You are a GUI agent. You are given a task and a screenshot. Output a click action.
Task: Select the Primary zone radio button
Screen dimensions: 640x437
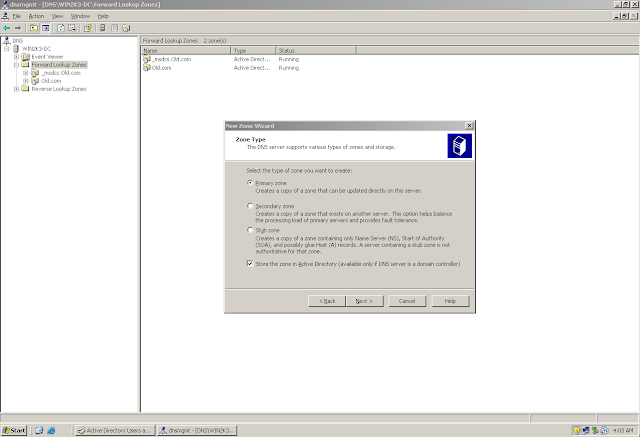(x=250, y=183)
